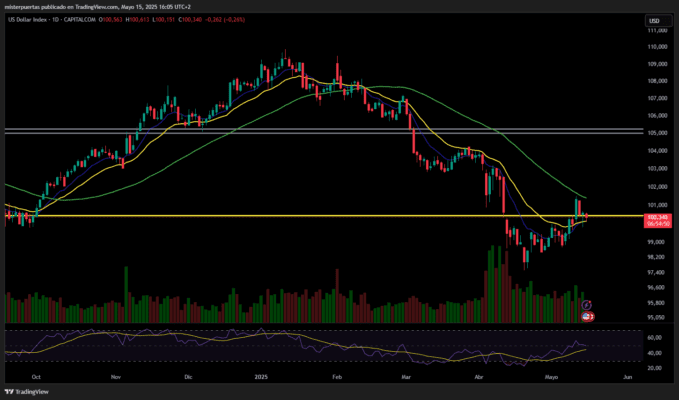Click the 95,050 level on price scale
The image size is (679, 400).
point(657,318)
